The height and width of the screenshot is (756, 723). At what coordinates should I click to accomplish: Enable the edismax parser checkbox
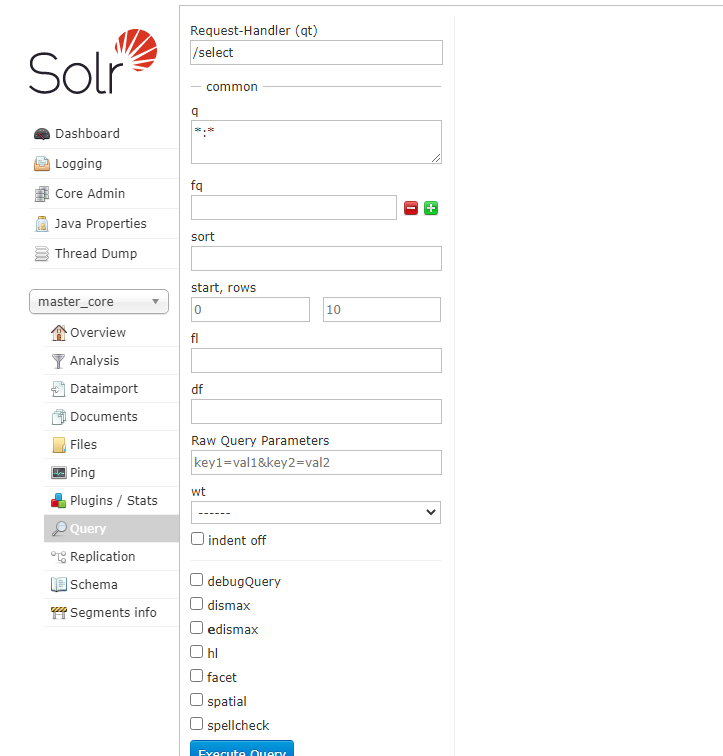click(x=197, y=628)
